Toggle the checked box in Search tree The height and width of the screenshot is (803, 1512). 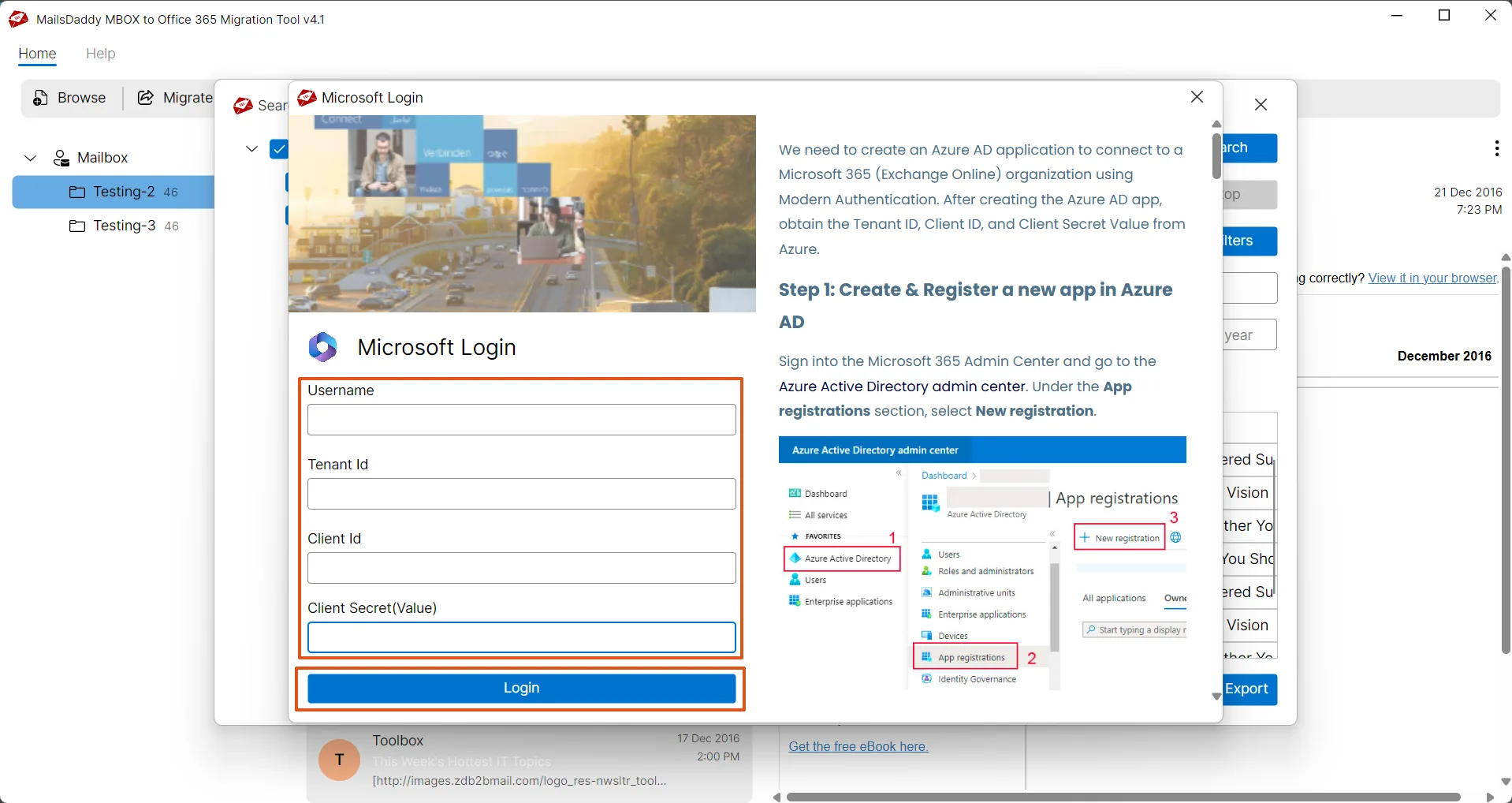(278, 149)
